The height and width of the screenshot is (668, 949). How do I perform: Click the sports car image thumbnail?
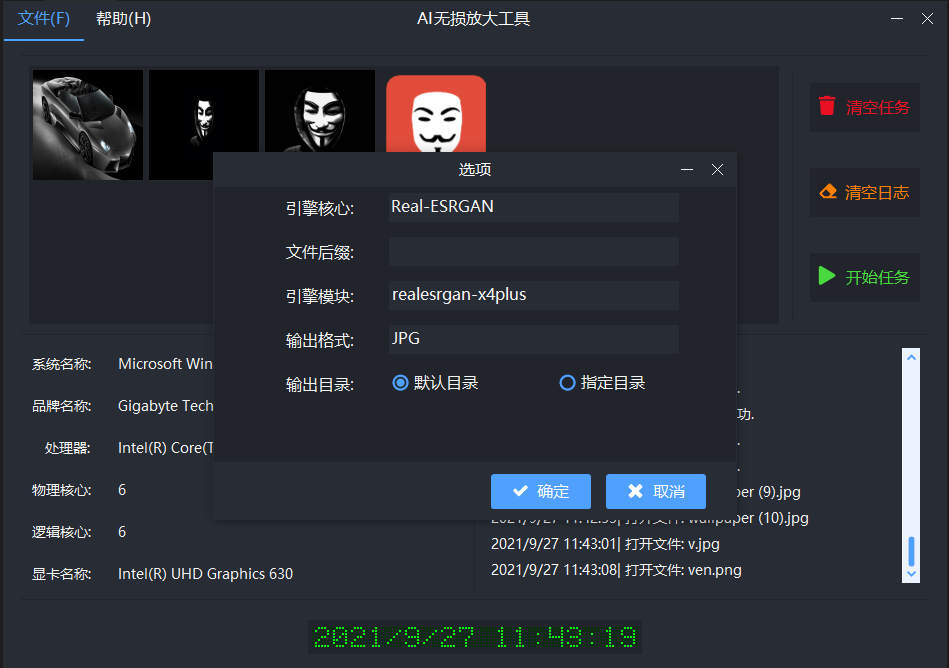click(87, 124)
